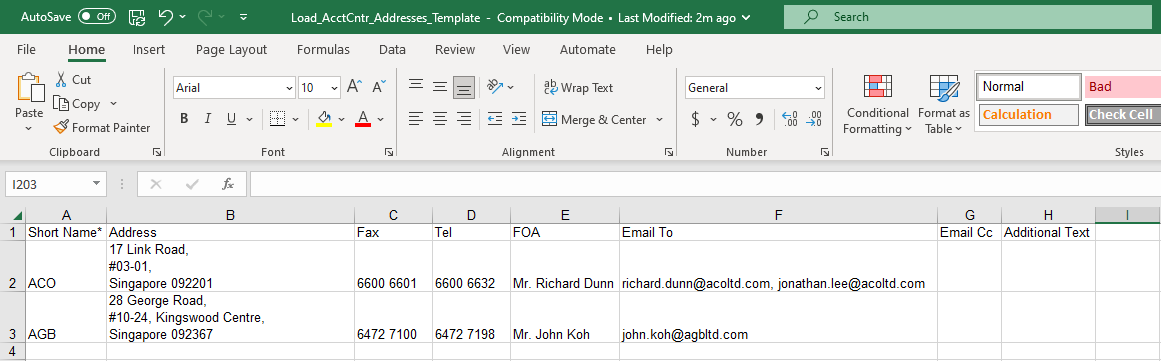Open Merge & Center dropdown arrow

tap(659, 119)
